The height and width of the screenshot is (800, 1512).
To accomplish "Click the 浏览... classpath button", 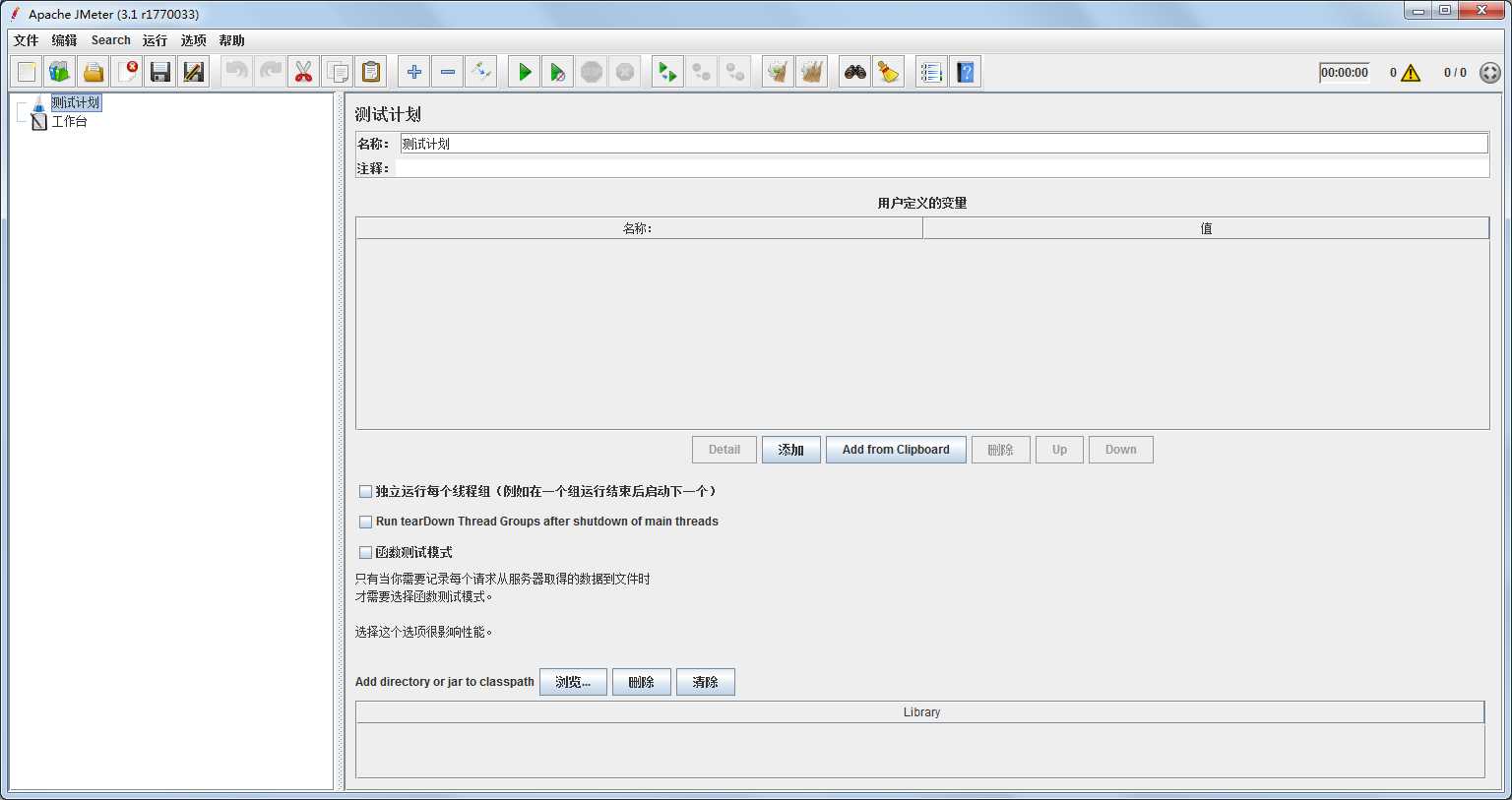I will (x=573, y=682).
